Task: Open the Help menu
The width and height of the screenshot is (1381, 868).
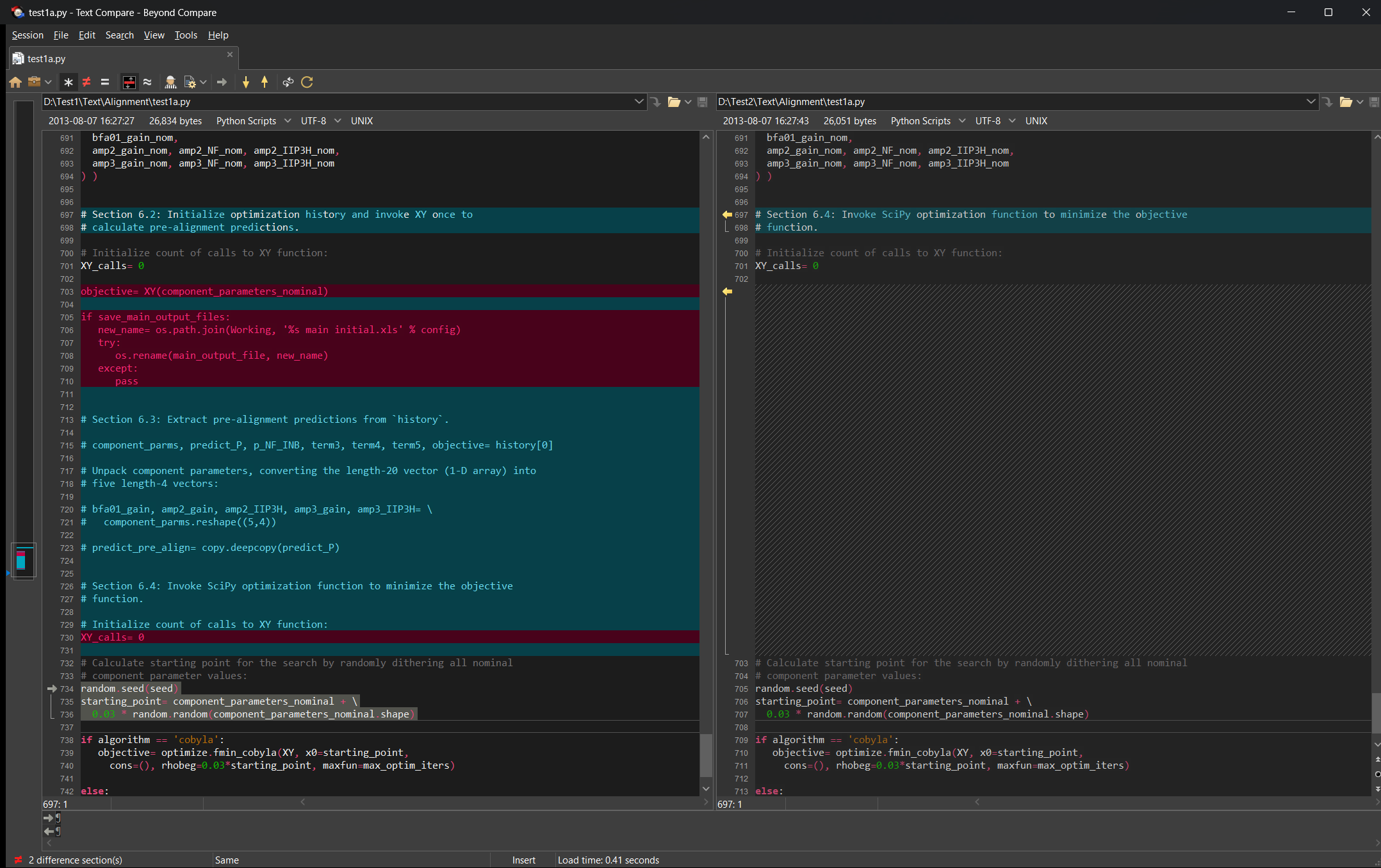Action: coord(218,35)
